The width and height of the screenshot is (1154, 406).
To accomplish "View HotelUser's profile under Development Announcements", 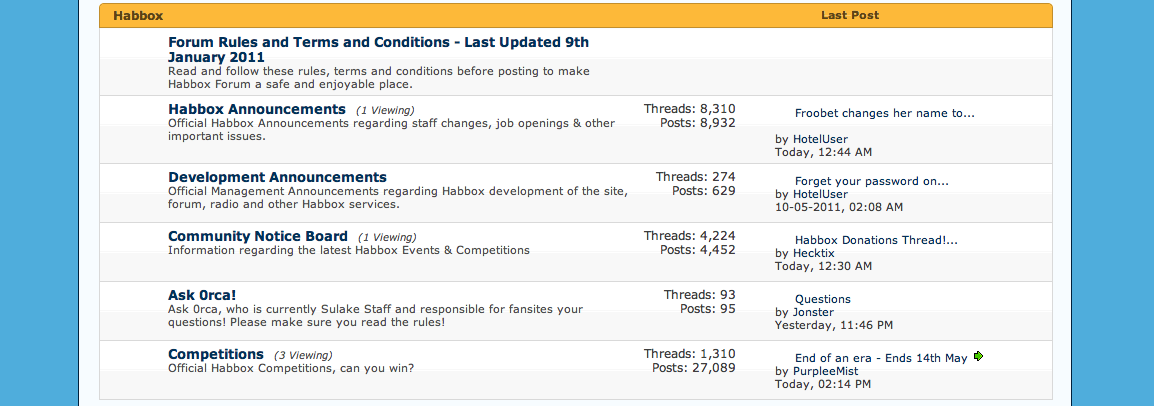I will pos(820,194).
